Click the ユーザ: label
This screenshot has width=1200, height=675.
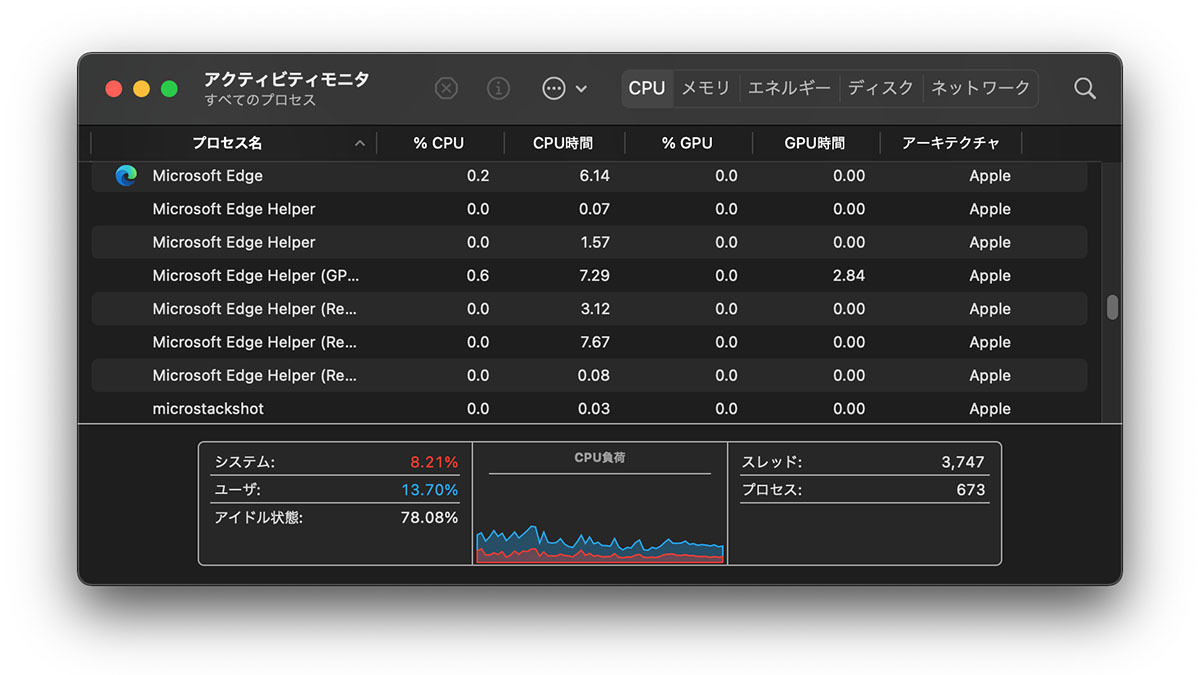237,490
